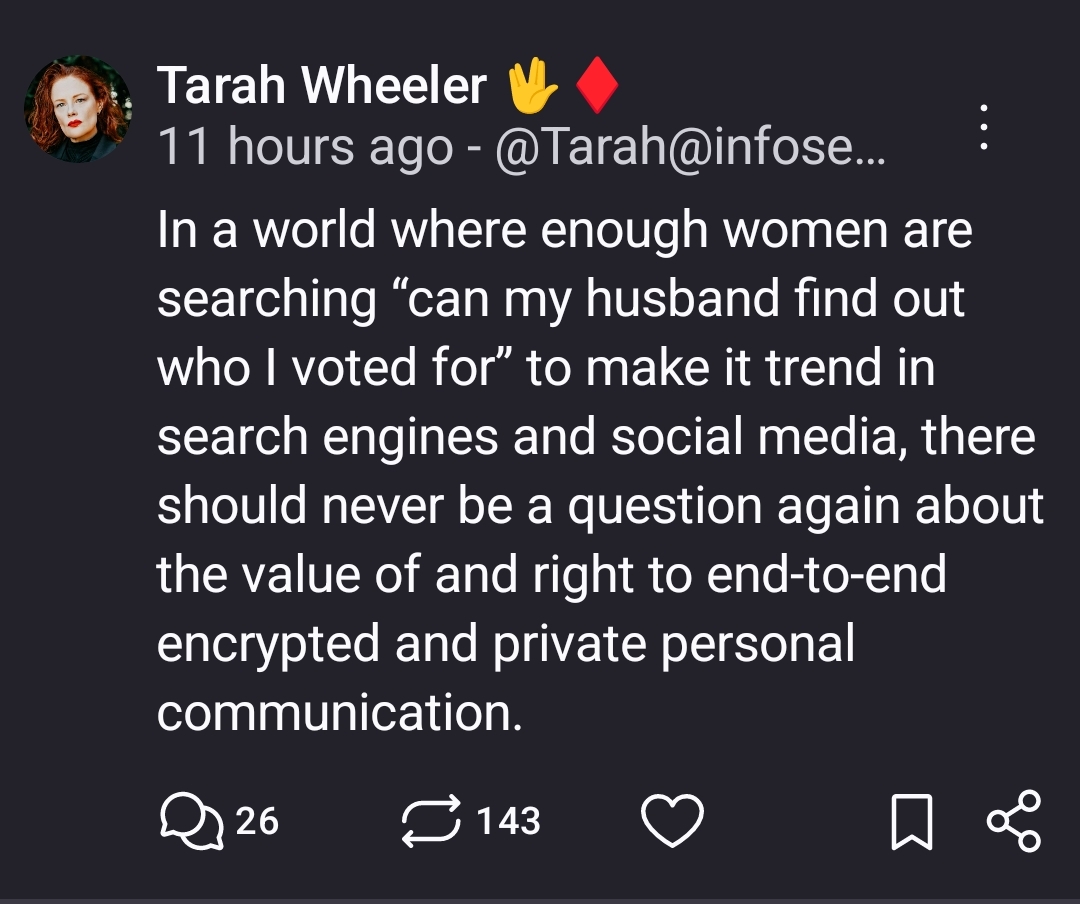Open the share options icon
Image resolution: width=1080 pixels, height=904 pixels.
[x=1013, y=822]
